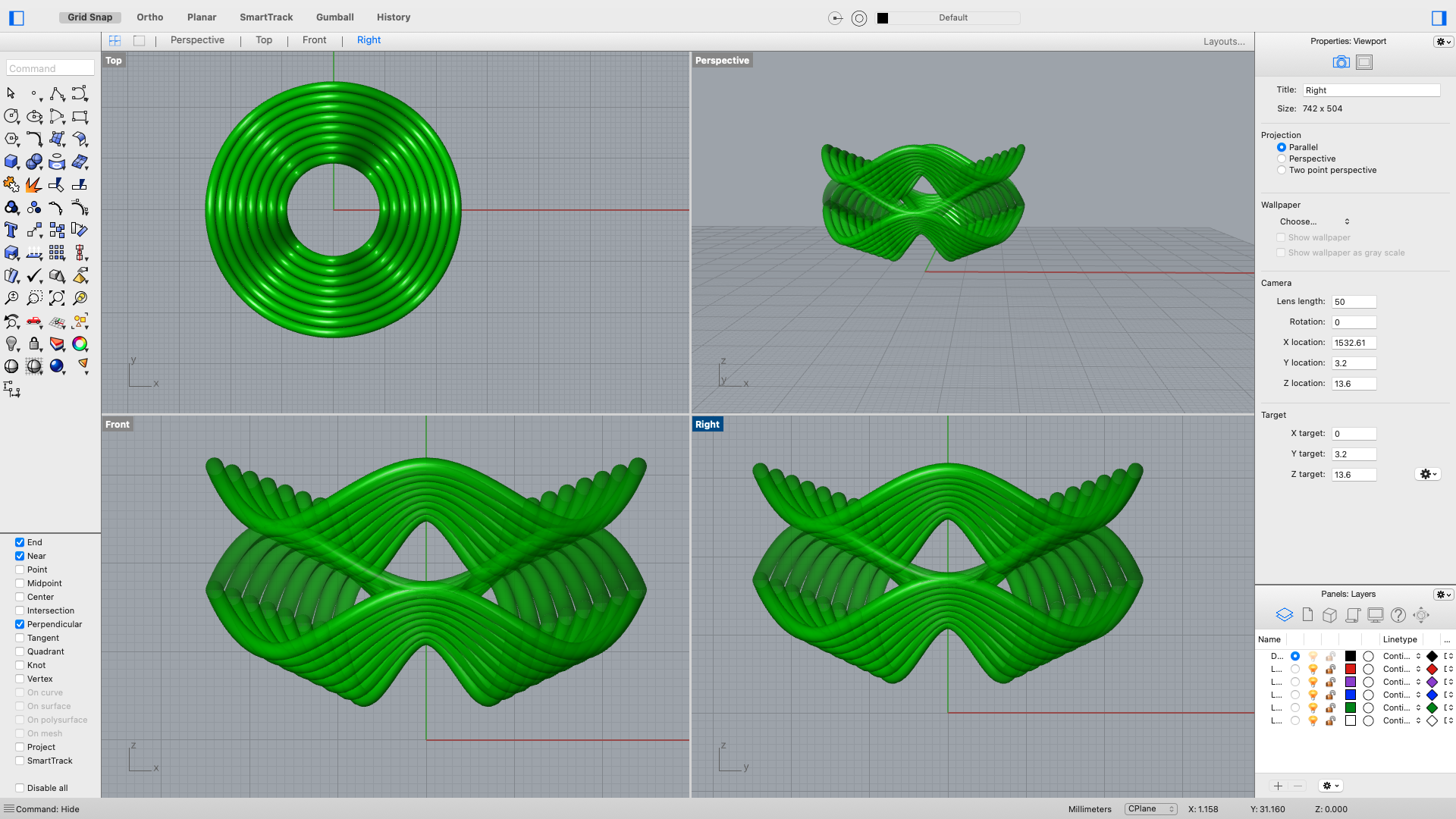The height and width of the screenshot is (819, 1456).
Task: Uncheck the Perpendicular object snap
Action: [x=20, y=624]
